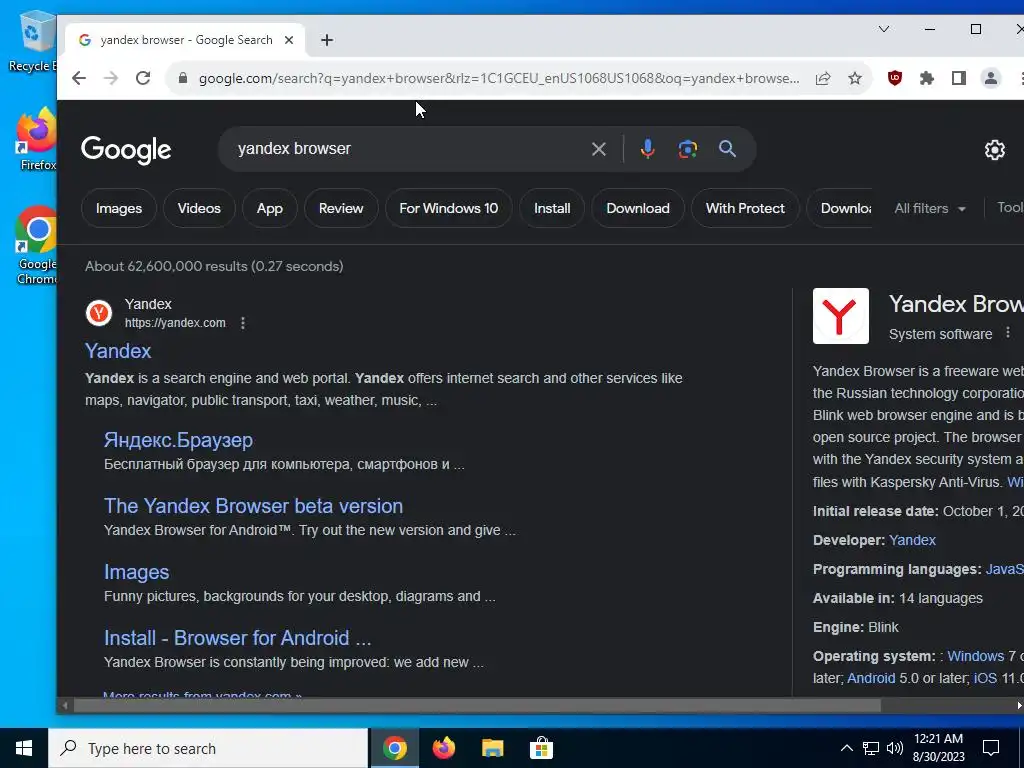Open Google quick settings gear

point(995,150)
